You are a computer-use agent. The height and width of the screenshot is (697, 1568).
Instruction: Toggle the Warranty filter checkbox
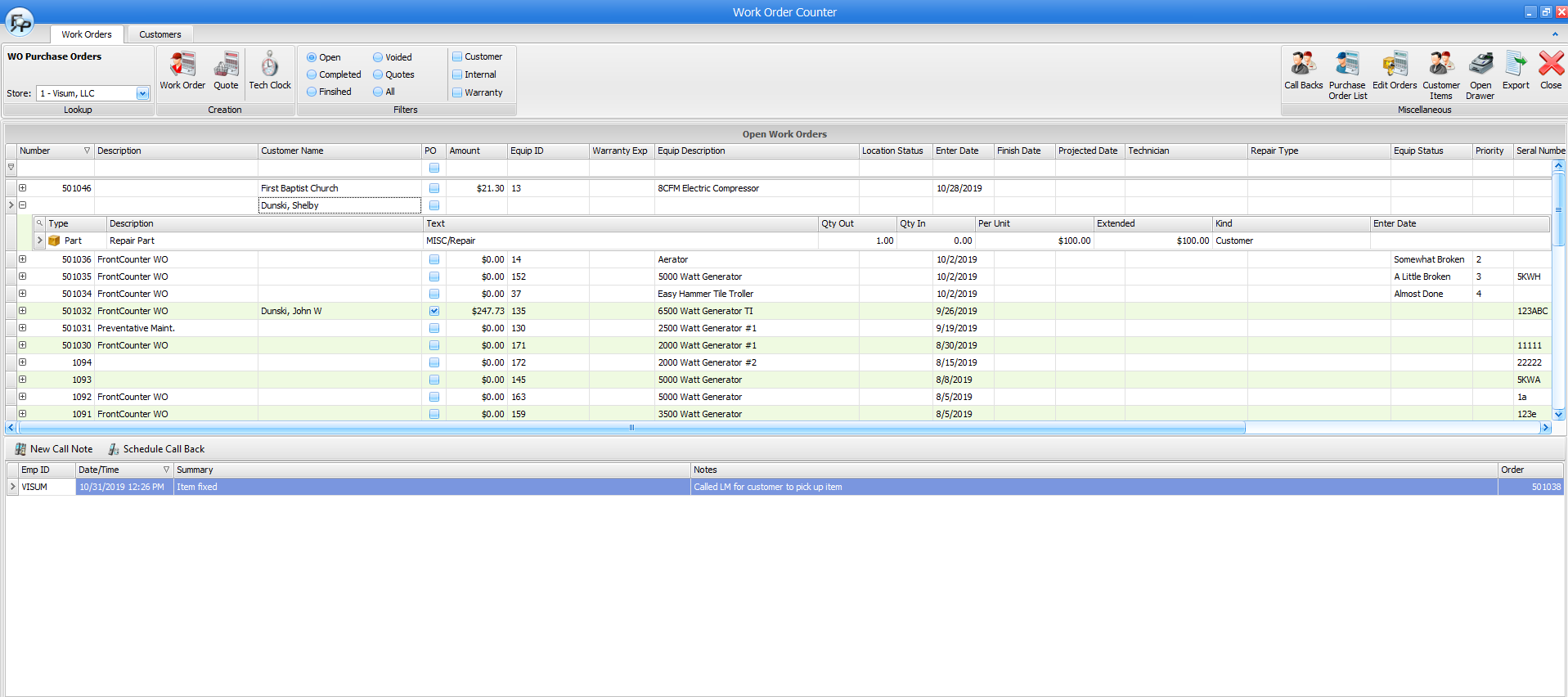[457, 92]
